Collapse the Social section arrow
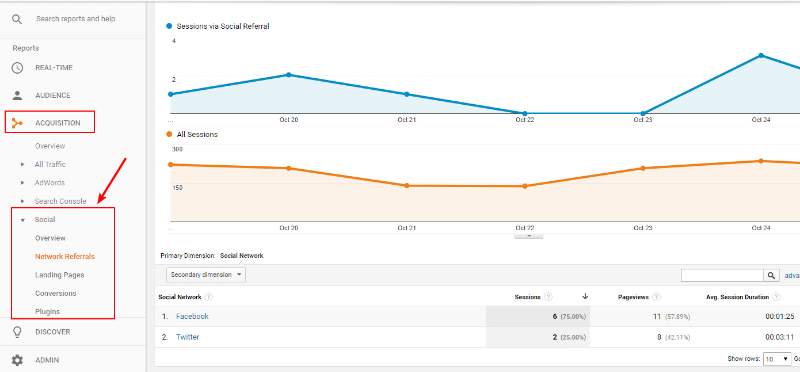 tap(22, 220)
